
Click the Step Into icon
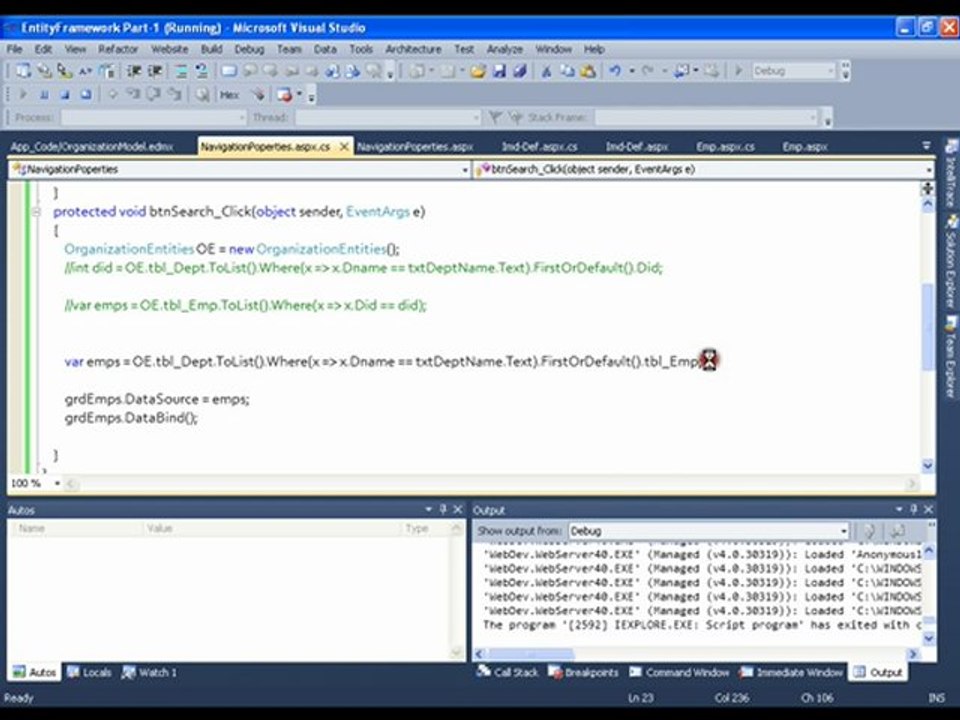tap(133, 94)
